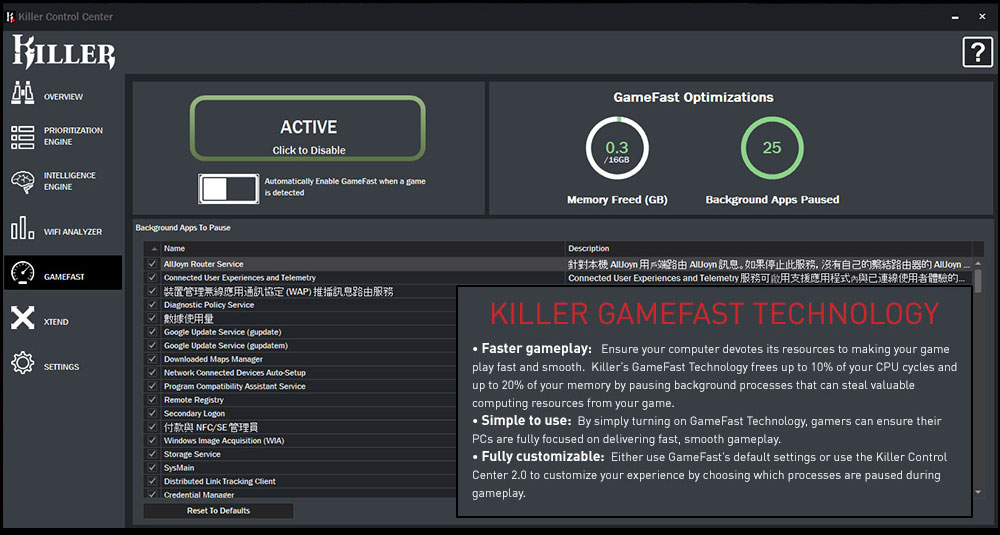The height and width of the screenshot is (535, 1000).
Task: Go to Intelligence Engine menu label
Action: coord(70,181)
